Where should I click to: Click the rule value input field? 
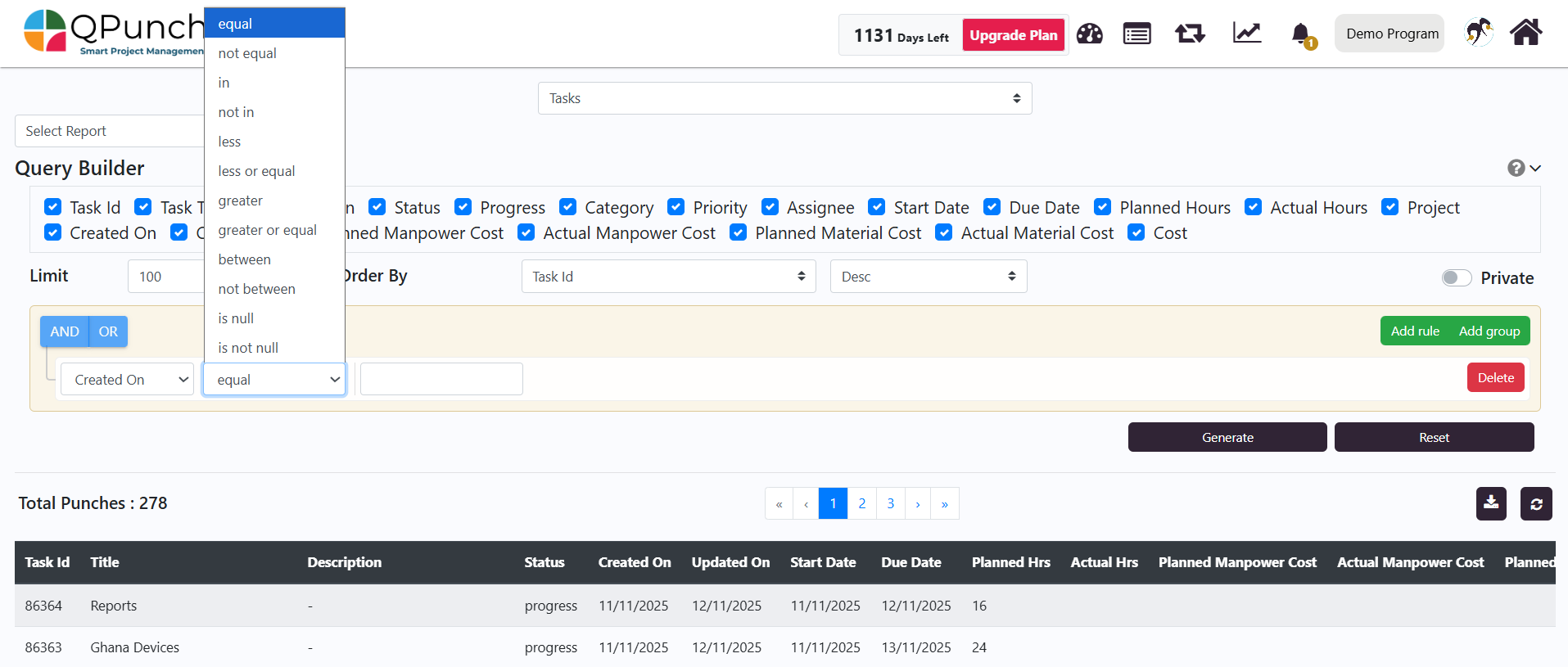(x=441, y=379)
